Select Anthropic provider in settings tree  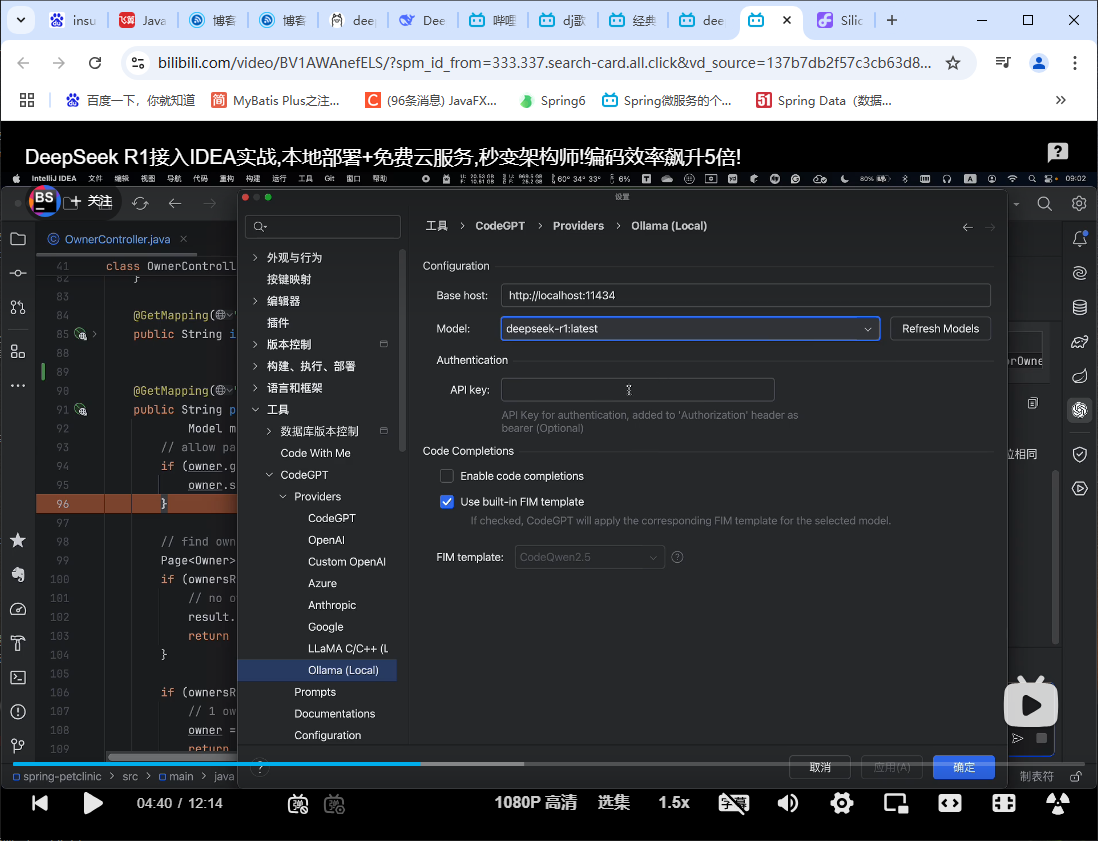tap(332, 605)
